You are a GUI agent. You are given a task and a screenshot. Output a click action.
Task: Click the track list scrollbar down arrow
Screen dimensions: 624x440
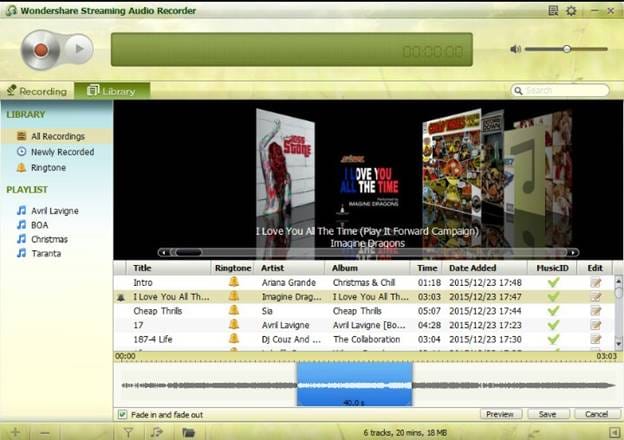[x=618, y=344]
